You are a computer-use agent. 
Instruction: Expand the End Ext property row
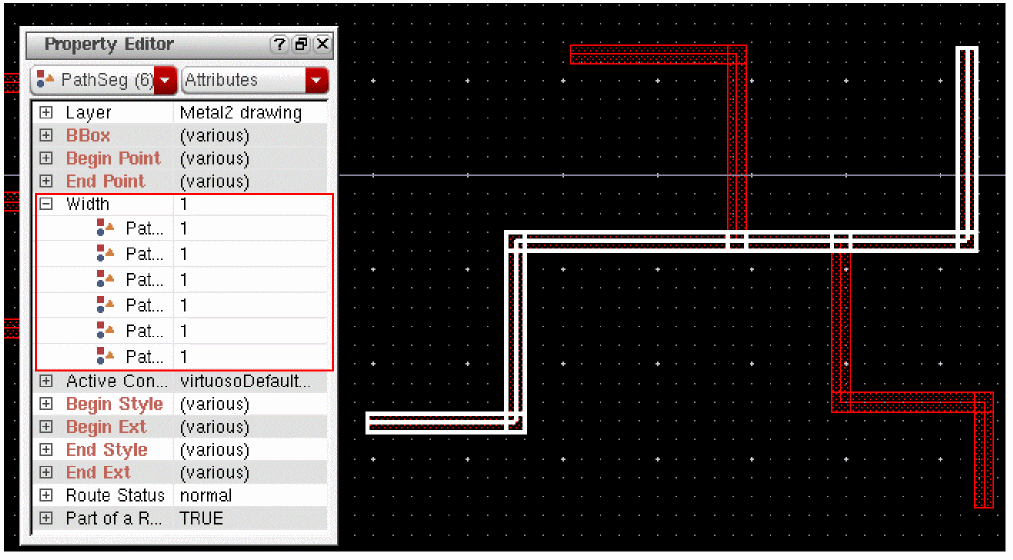pos(46,472)
